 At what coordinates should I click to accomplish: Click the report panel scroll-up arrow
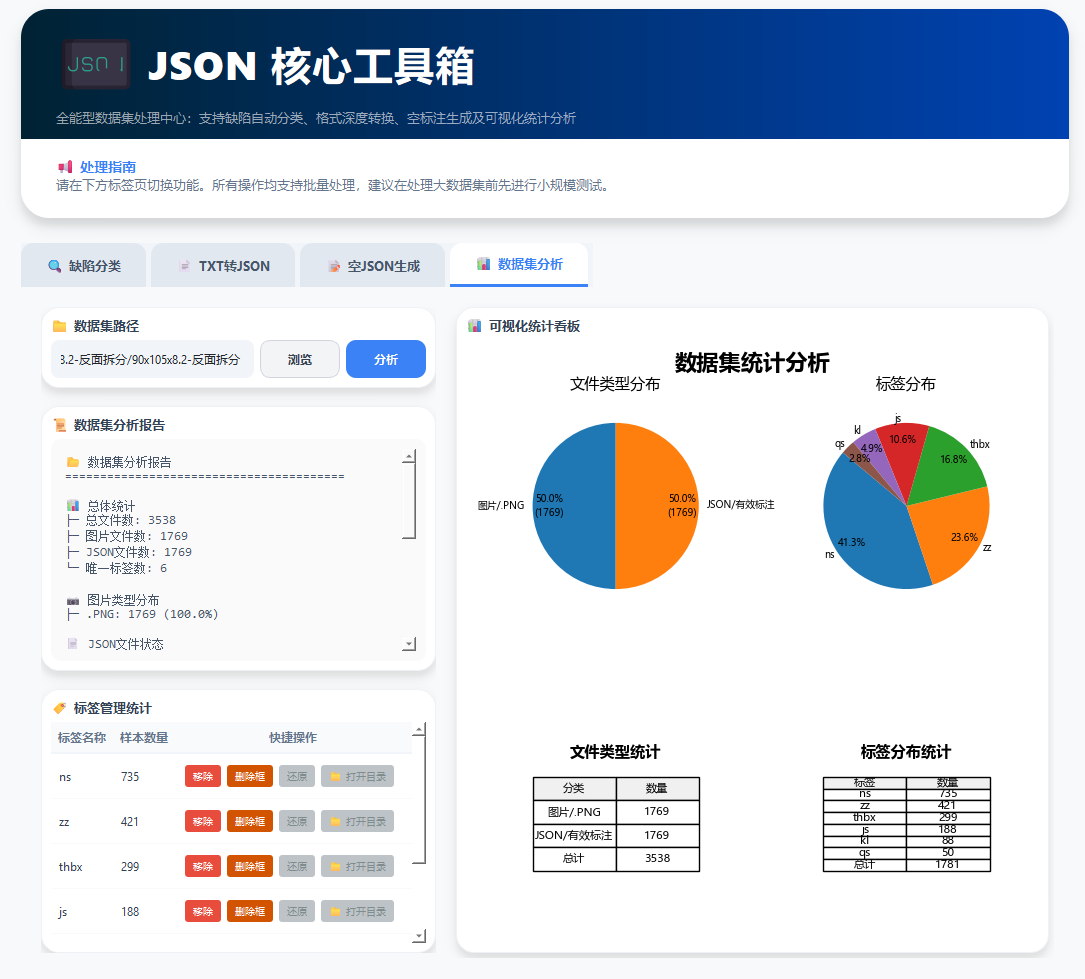[x=410, y=456]
